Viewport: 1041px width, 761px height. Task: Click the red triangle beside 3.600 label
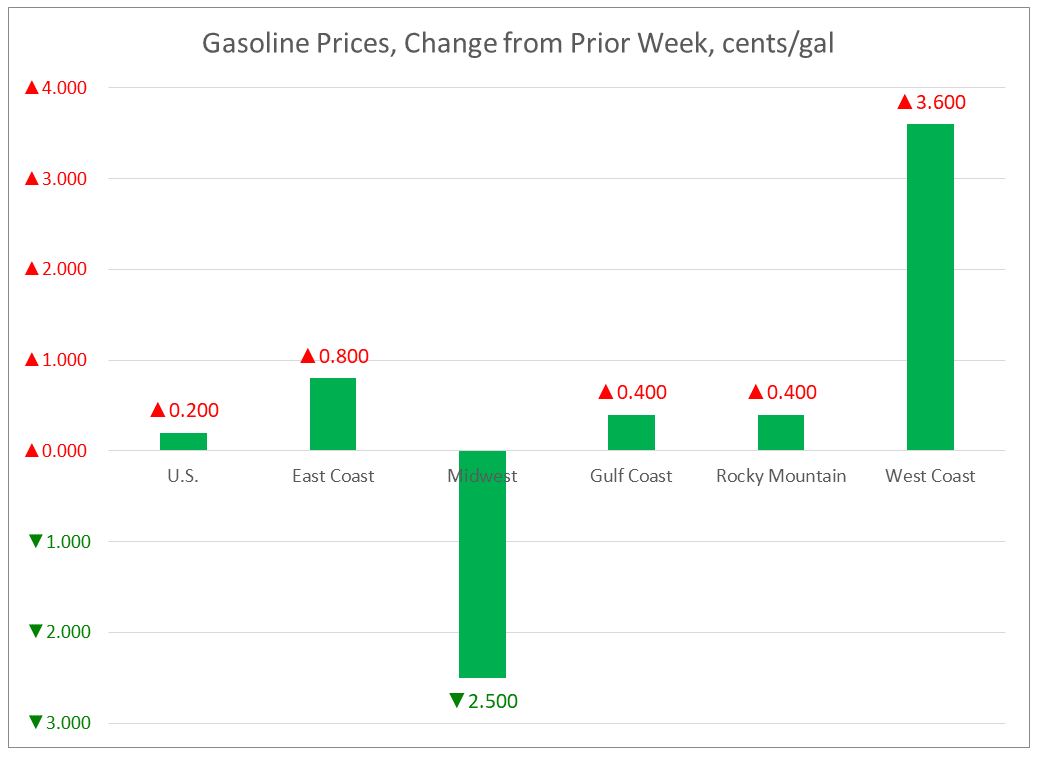tap(905, 102)
